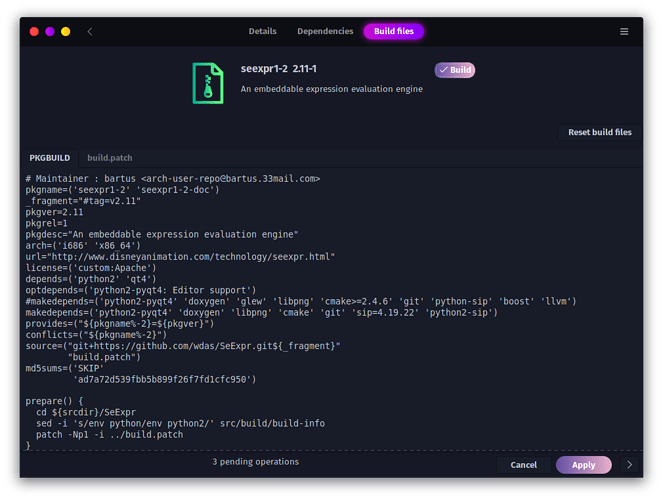
Task: Click the yellow window control dot
Action: point(65,32)
